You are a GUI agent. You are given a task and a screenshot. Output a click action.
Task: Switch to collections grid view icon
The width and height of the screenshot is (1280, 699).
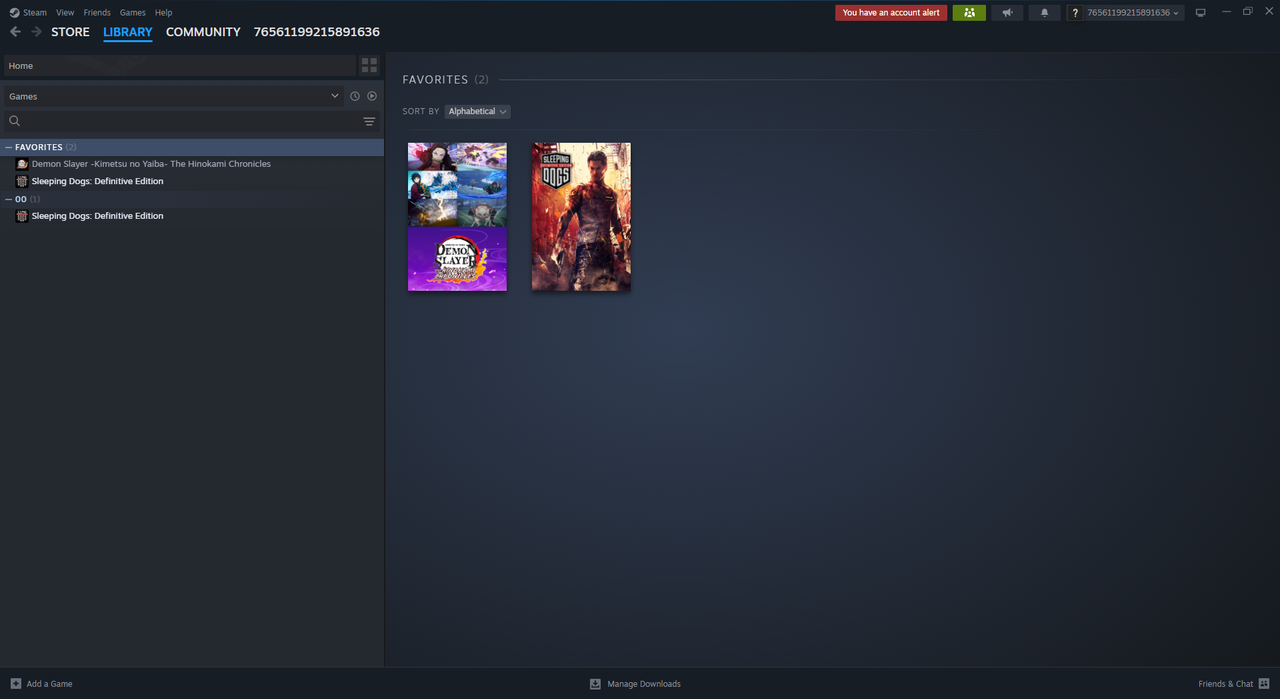(369, 66)
